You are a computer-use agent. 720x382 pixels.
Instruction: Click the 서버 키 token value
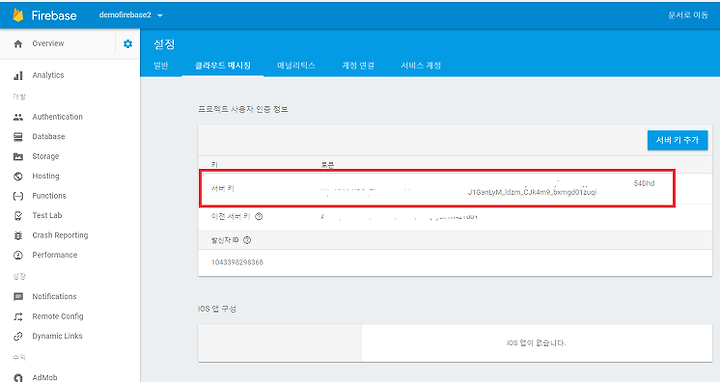coord(487,188)
